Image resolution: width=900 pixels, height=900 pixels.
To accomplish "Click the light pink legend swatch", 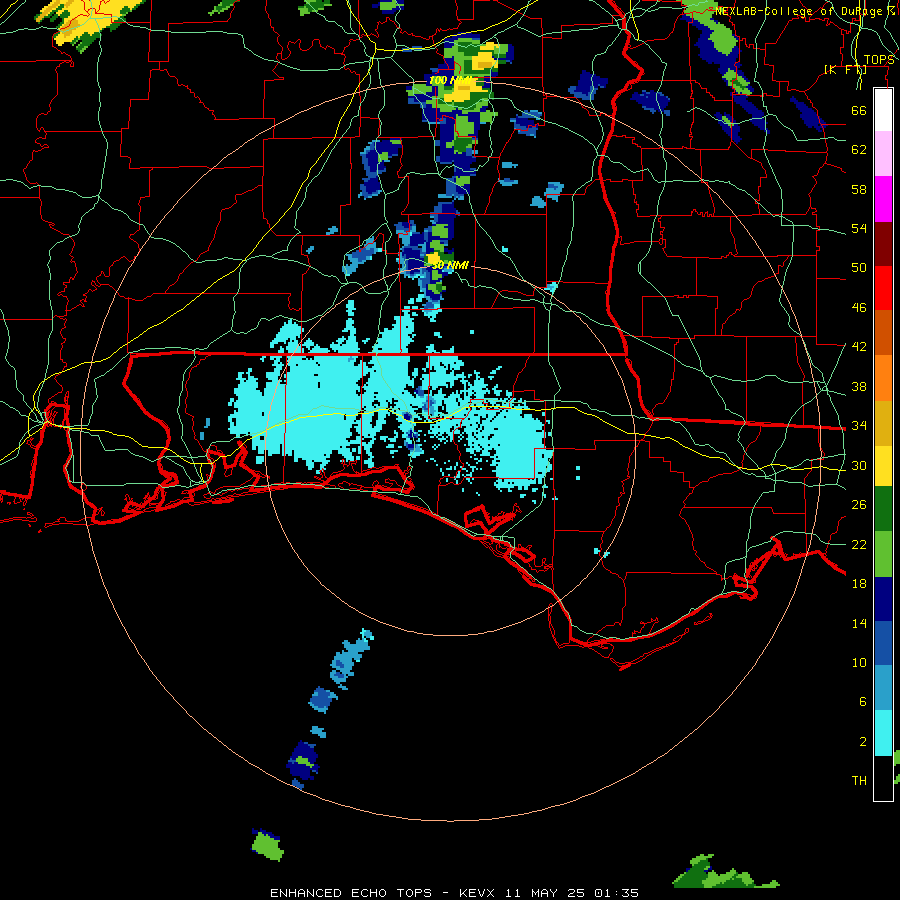I will 883,154.
